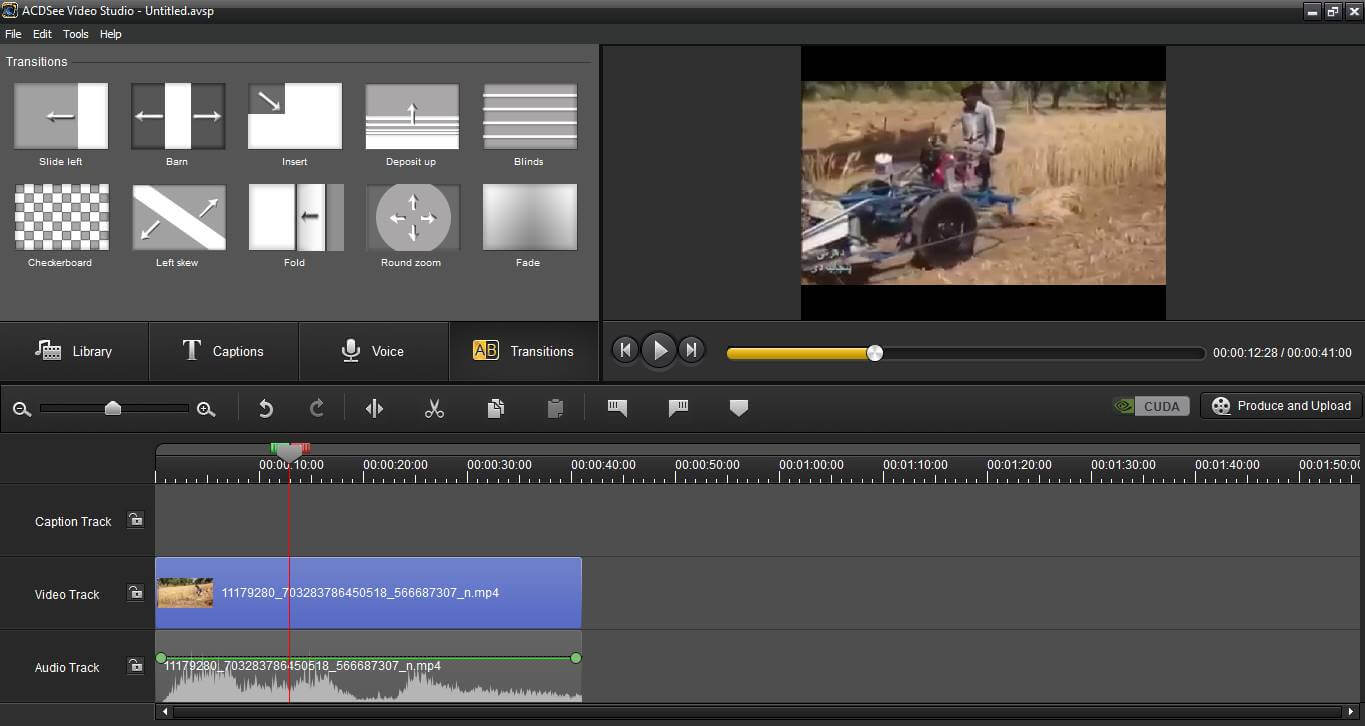Click the video preview image
Image resolution: width=1365 pixels, height=726 pixels.
pos(983,183)
